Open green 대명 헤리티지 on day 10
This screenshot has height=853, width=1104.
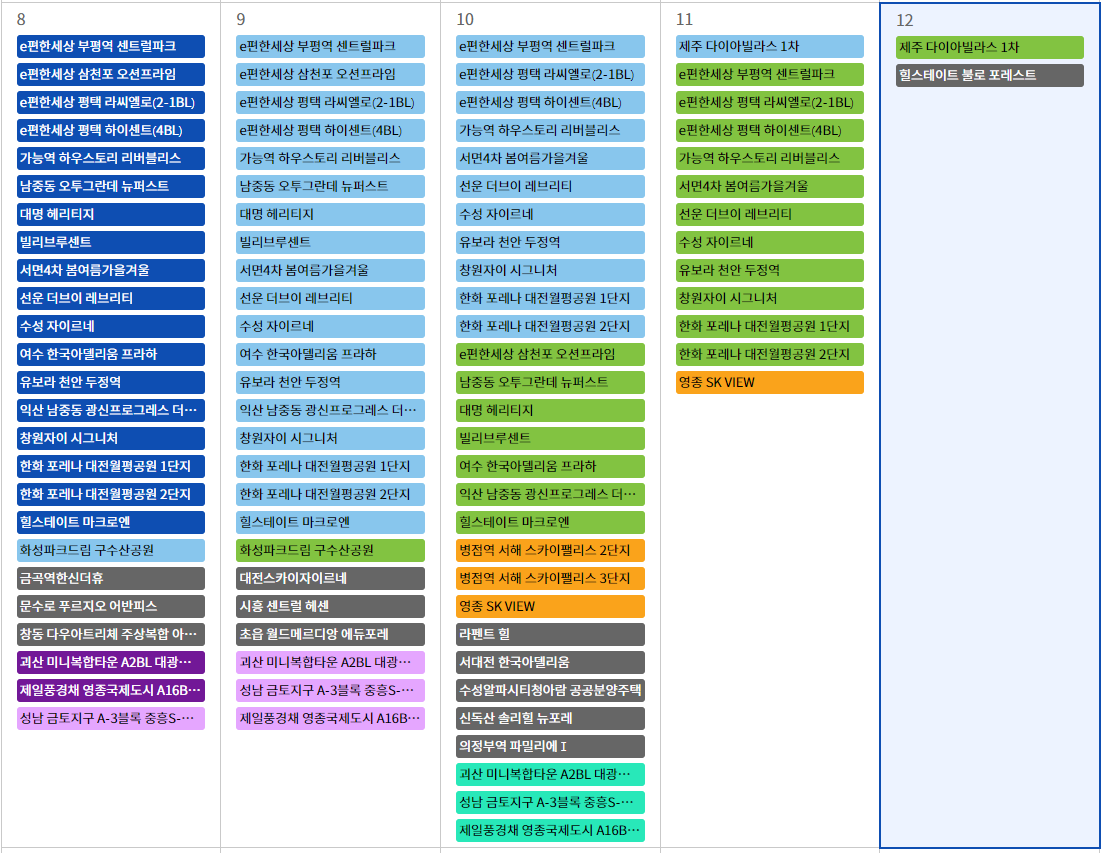click(550, 410)
